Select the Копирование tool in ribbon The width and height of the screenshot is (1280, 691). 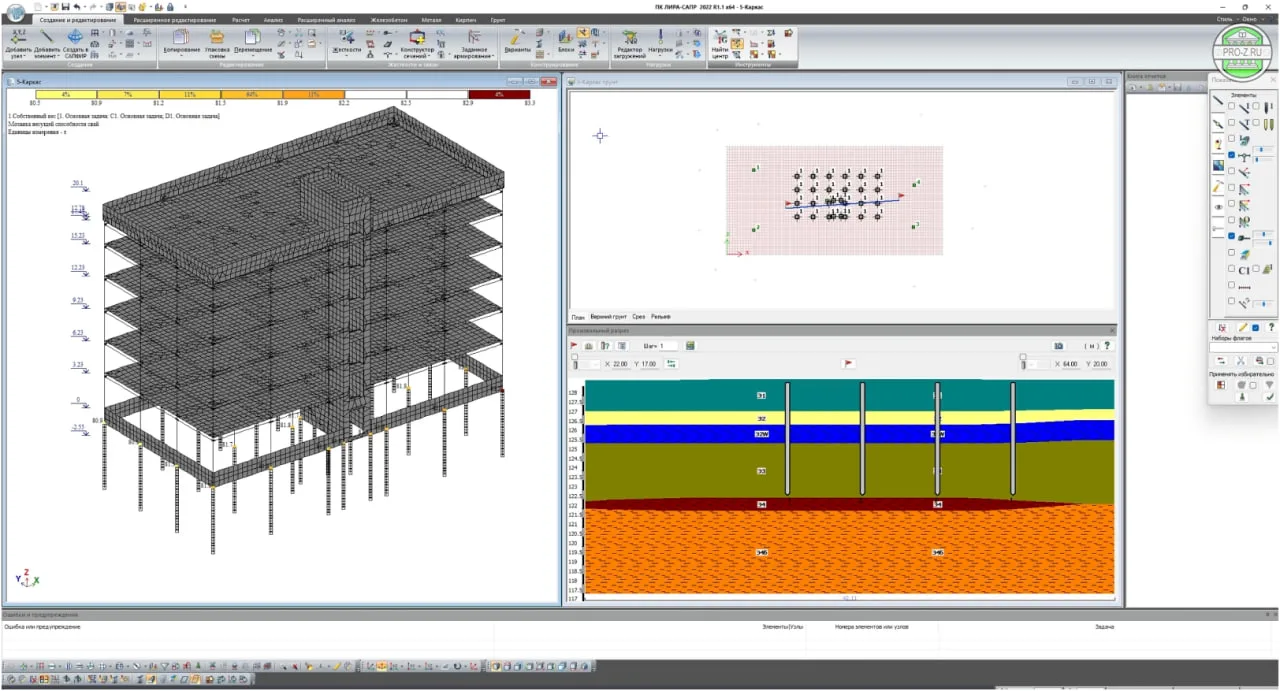pos(180,38)
